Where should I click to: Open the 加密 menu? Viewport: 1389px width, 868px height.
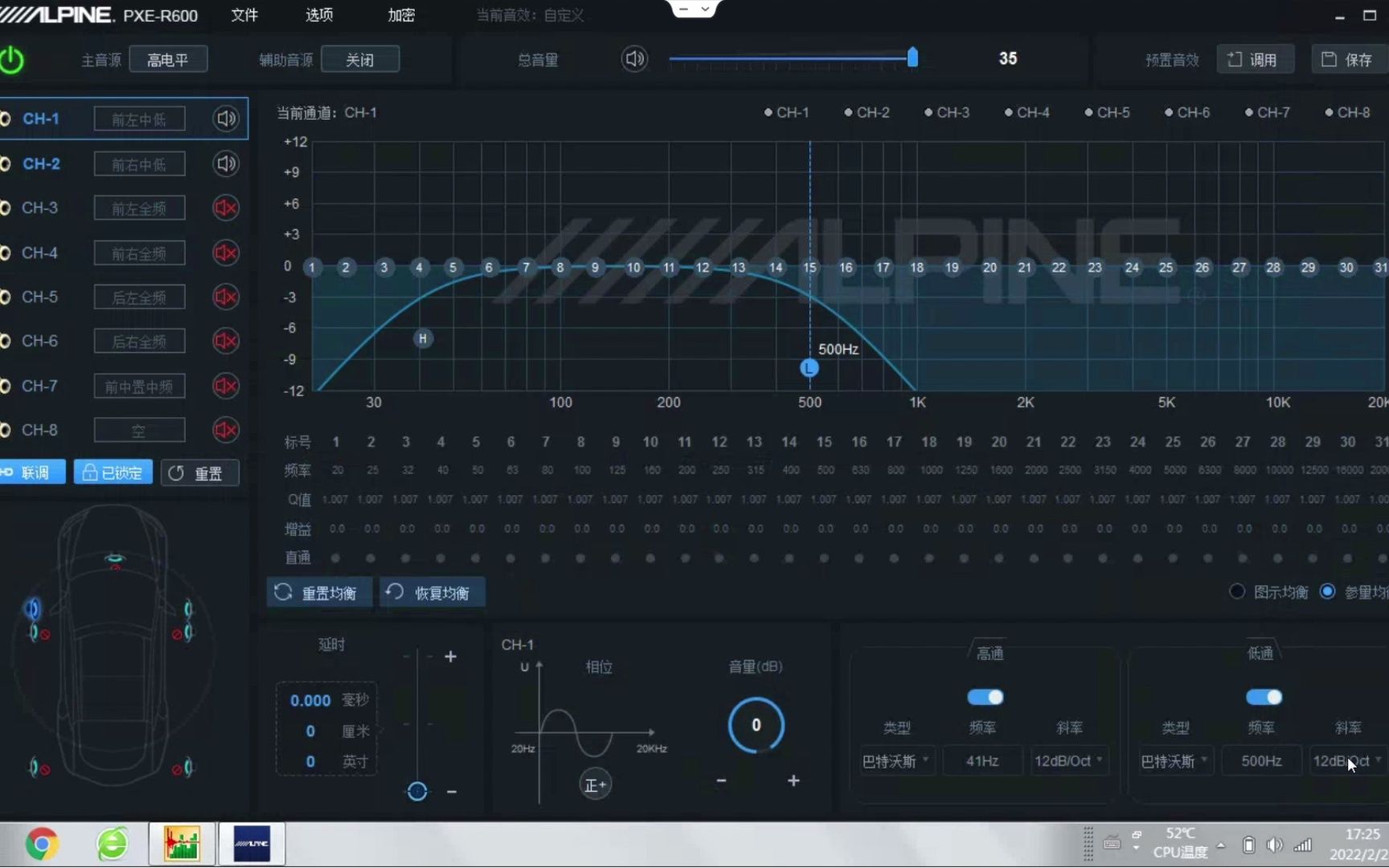[x=401, y=15]
